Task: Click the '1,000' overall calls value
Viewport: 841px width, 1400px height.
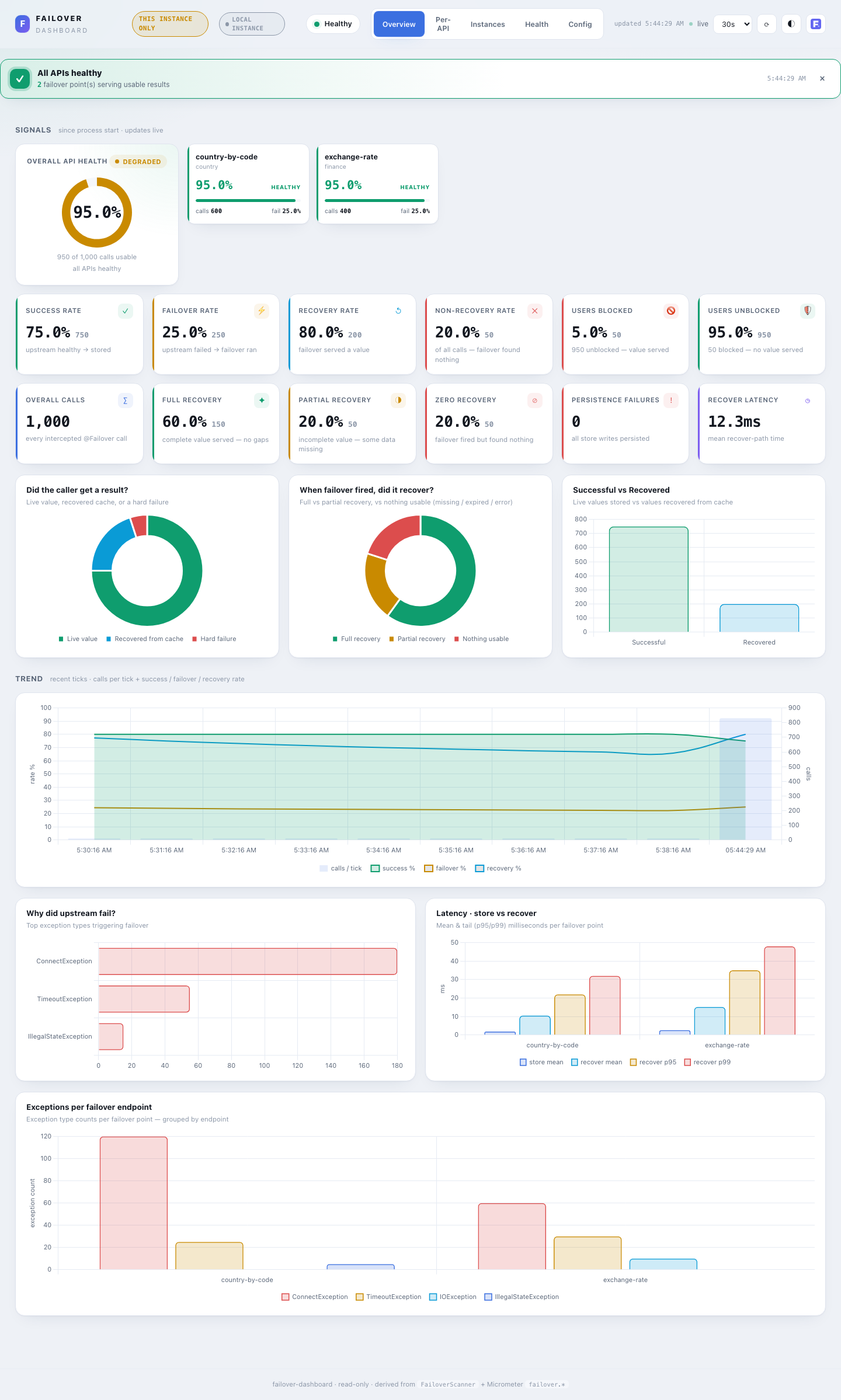Action: 48,422
